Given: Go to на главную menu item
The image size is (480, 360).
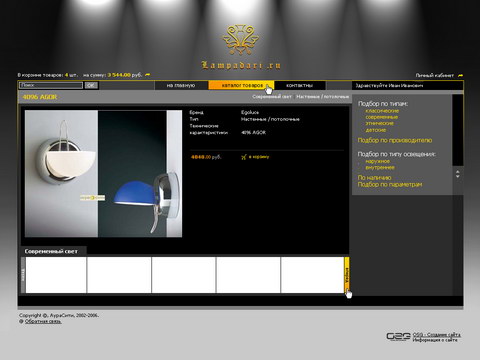Looking at the screenshot, I should click(181, 85).
